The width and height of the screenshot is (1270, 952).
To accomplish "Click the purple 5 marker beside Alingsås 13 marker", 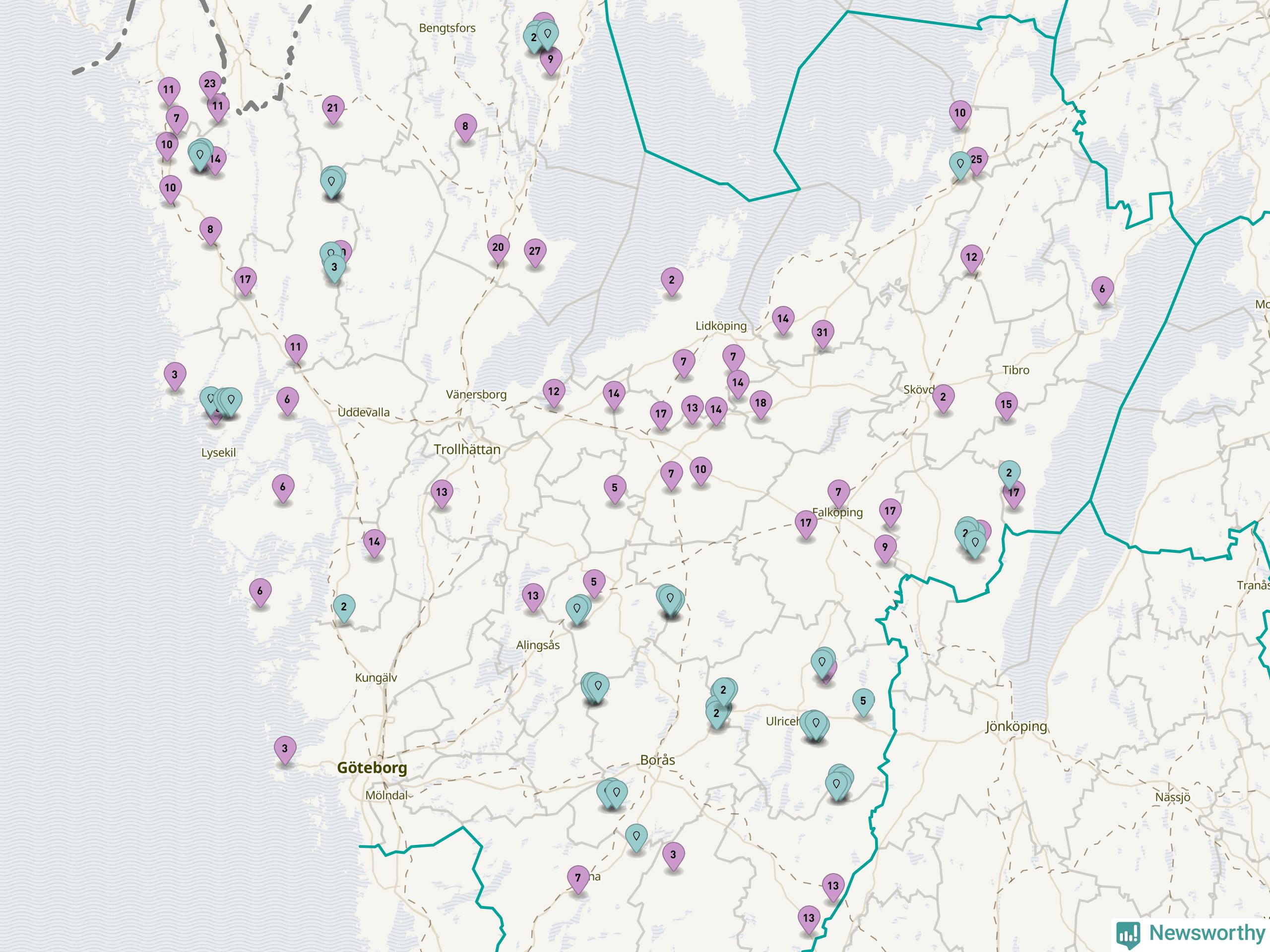I will [594, 583].
